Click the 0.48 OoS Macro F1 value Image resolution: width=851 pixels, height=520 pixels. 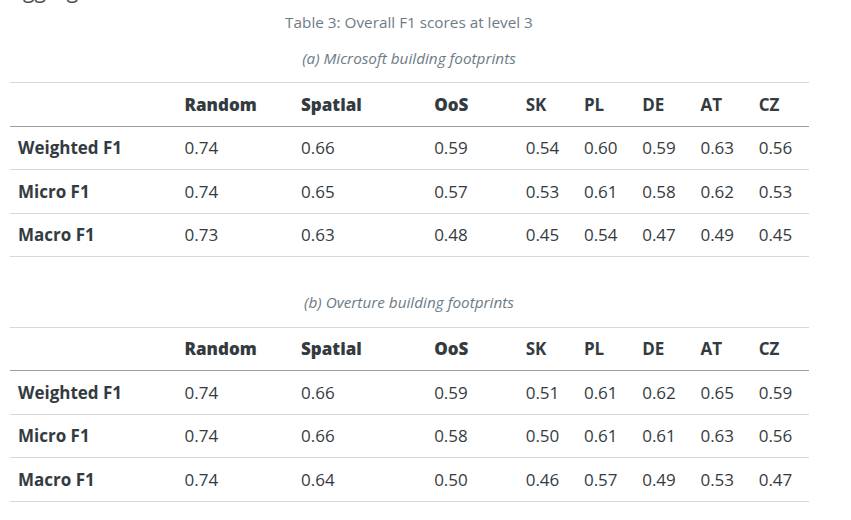451,235
